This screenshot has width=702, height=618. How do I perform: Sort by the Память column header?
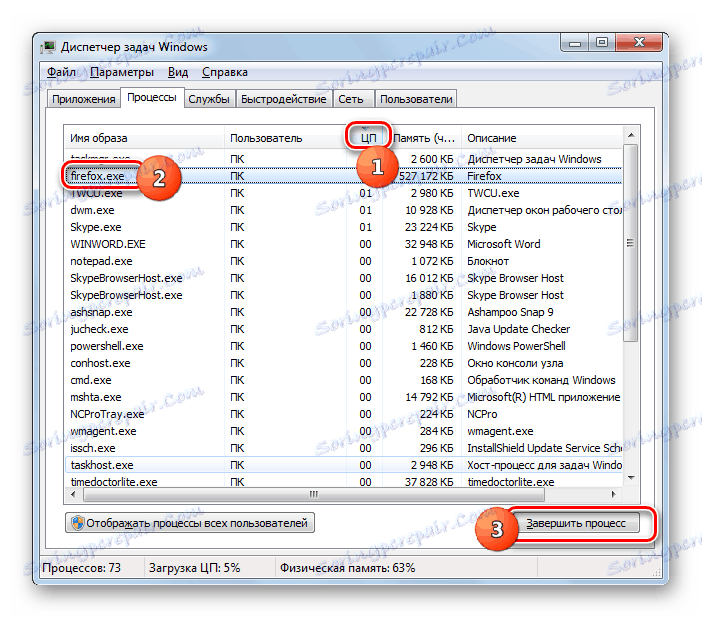[424, 138]
